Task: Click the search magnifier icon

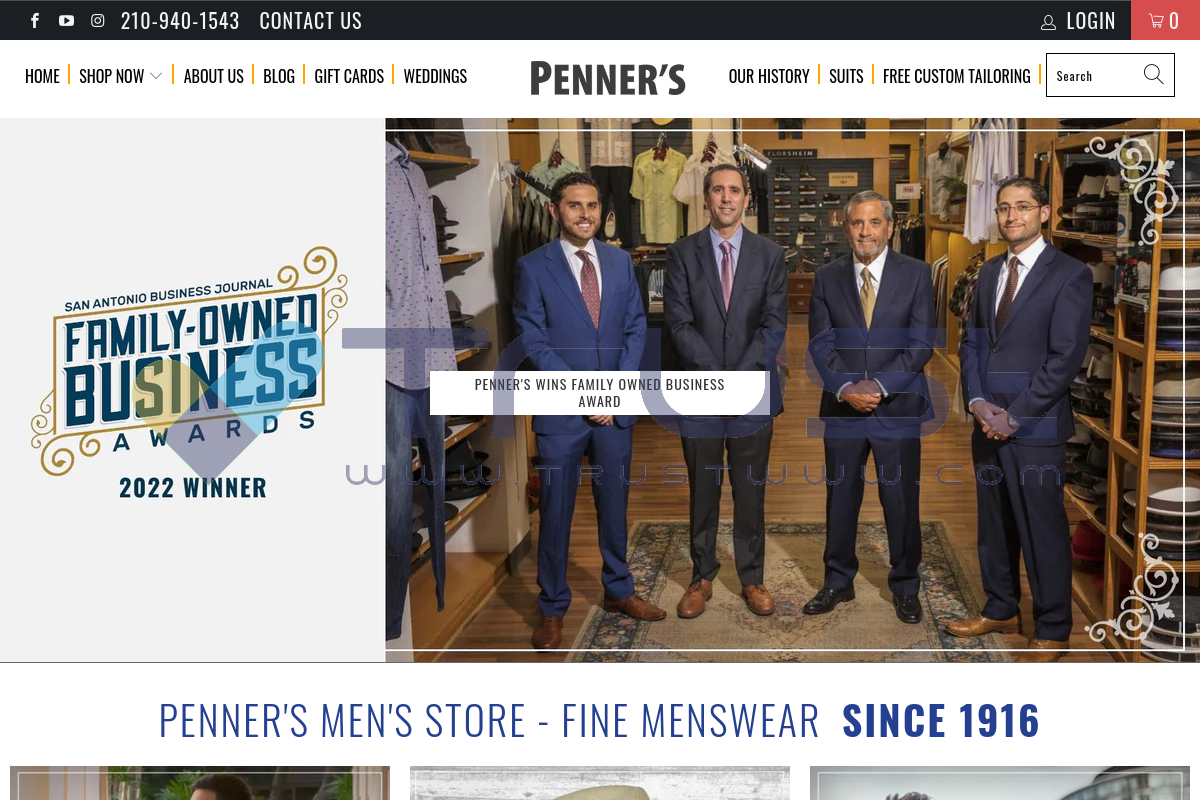Action: coord(1154,74)
